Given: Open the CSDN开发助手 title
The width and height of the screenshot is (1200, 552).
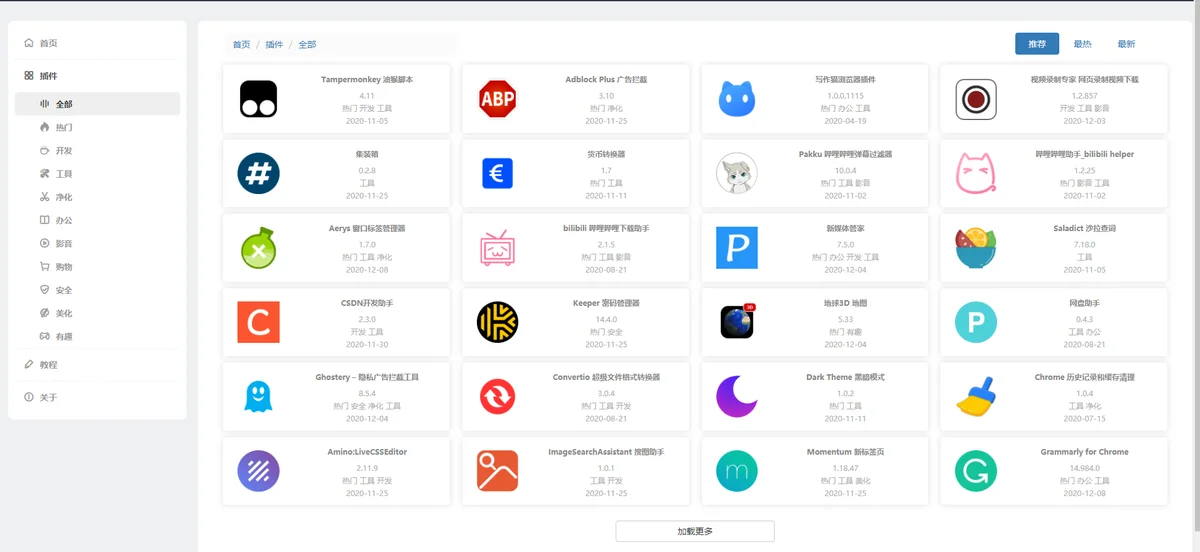Looking at the screenshot, I should 367,302.
